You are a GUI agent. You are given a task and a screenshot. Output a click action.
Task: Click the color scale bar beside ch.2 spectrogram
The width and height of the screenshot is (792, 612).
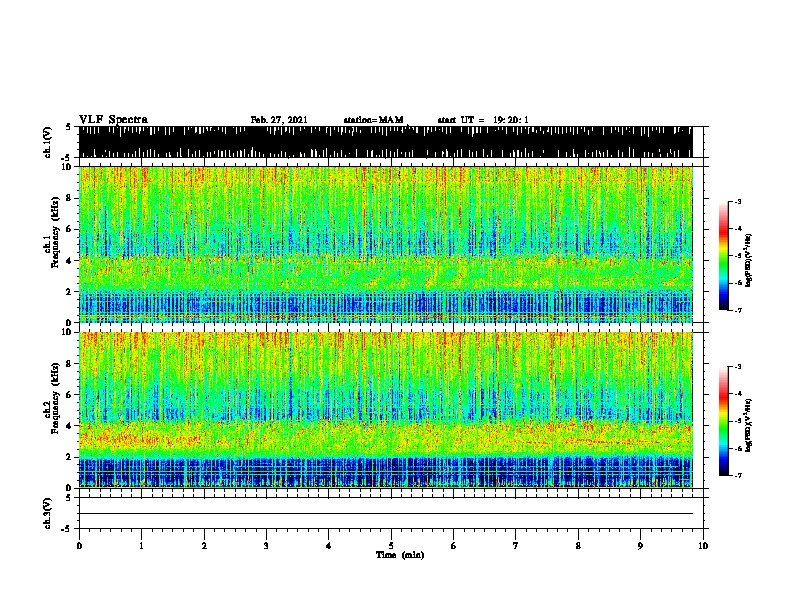pos(724,421)
